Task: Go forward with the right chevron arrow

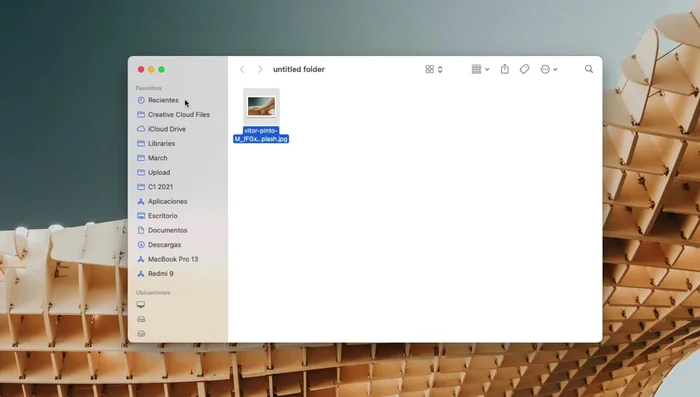Action: 260,69
